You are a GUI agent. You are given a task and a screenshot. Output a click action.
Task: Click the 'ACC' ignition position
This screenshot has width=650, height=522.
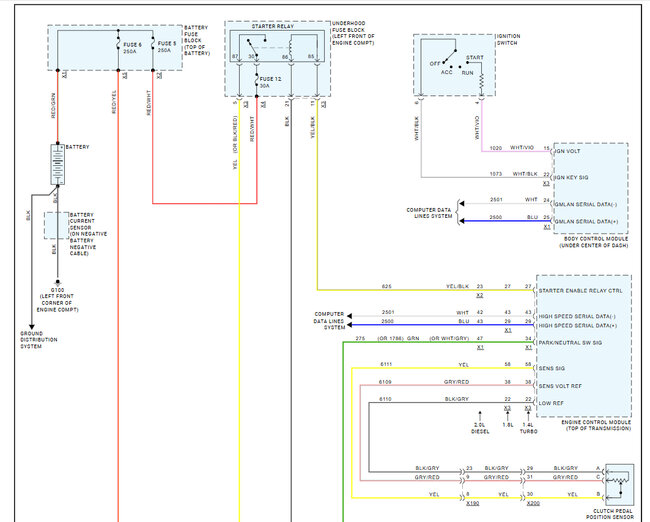click(446, 72)
